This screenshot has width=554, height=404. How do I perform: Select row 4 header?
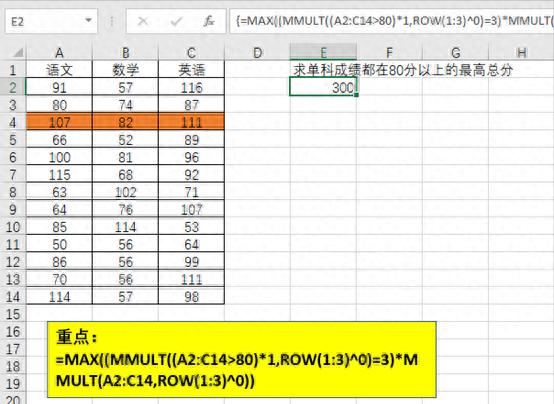coord(13,122)
